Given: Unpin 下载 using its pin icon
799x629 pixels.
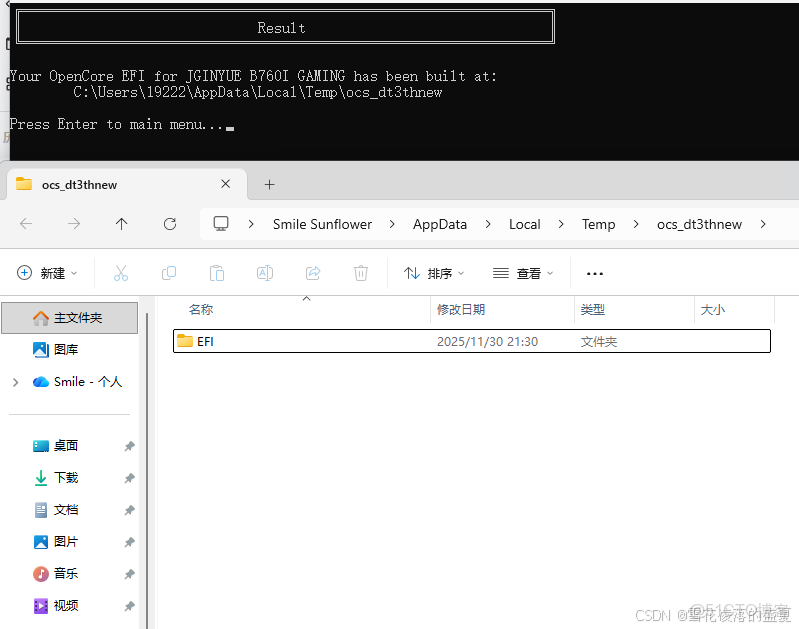Looking at the screenshot, I should (129, 479).
